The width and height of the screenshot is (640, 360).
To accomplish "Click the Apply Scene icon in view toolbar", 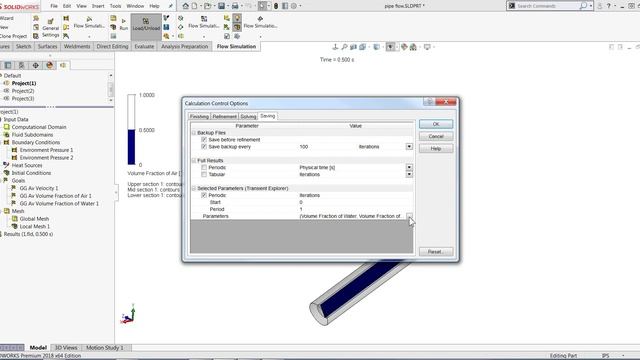I will pos(413,47).
